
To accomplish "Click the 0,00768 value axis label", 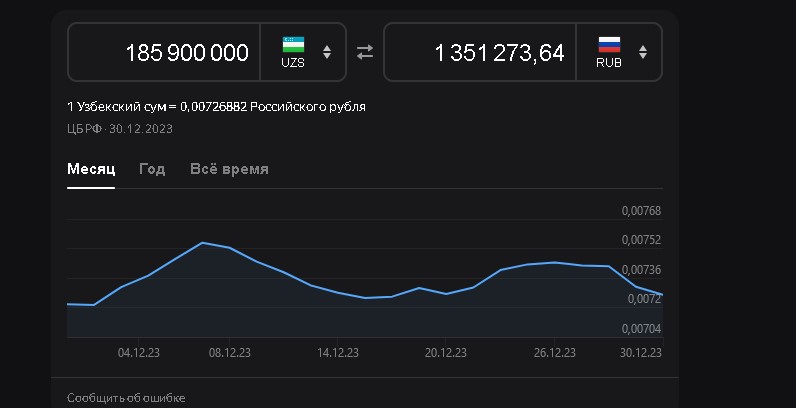I will [x=642, y=211].
